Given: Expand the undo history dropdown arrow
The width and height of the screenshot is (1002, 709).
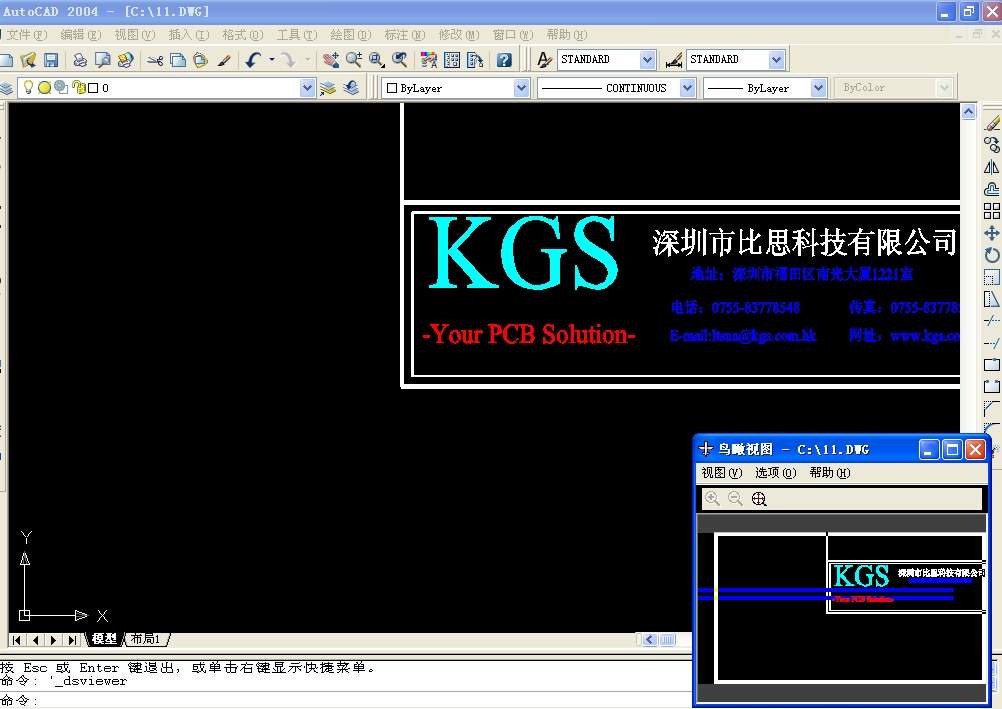Looking at the screenshot, I should [x=272, y=60].
